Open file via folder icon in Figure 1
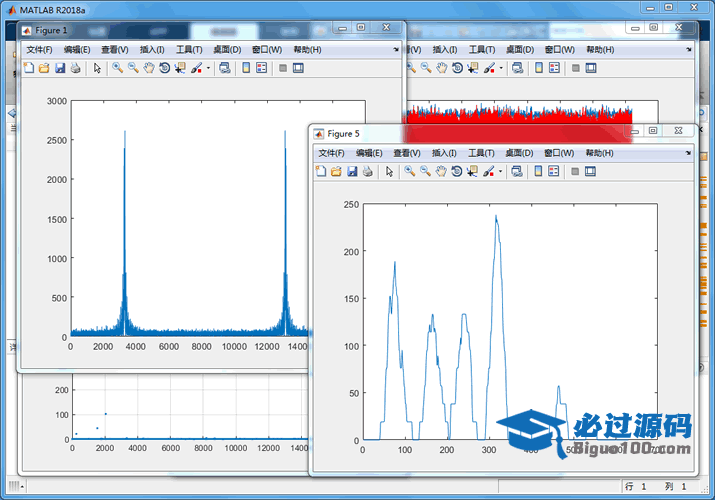The width and height of the screenshot is (715, 500). 44,68
